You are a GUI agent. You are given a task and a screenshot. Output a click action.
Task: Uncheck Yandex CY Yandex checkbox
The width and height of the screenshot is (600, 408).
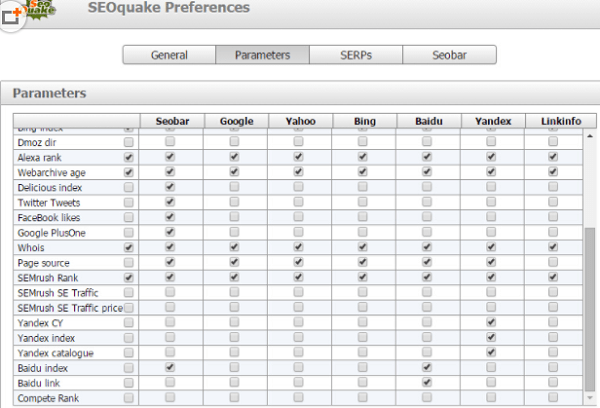[x=491, y=322]
